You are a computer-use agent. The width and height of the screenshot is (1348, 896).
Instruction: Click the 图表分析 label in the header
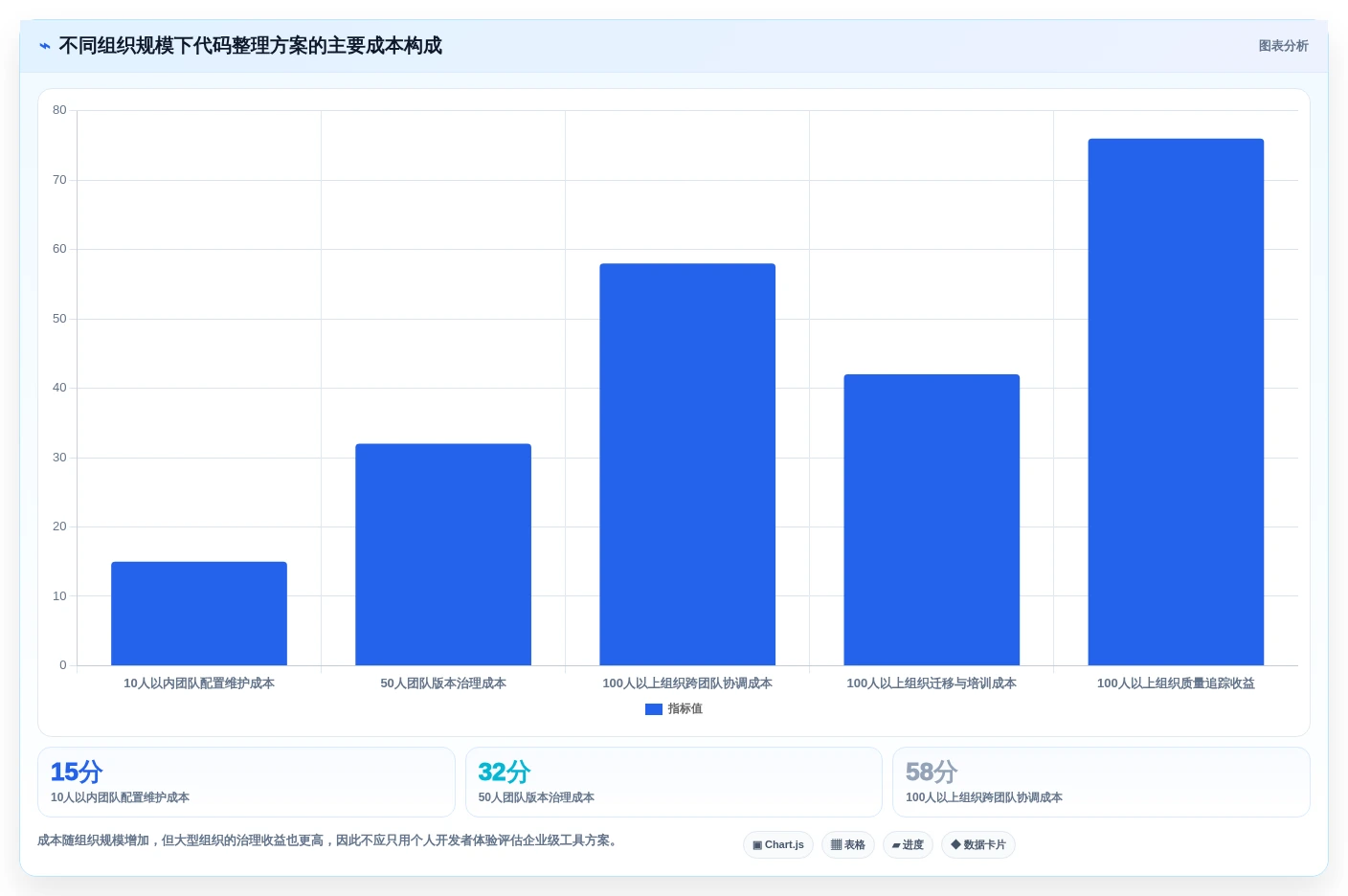[1283, 46]
